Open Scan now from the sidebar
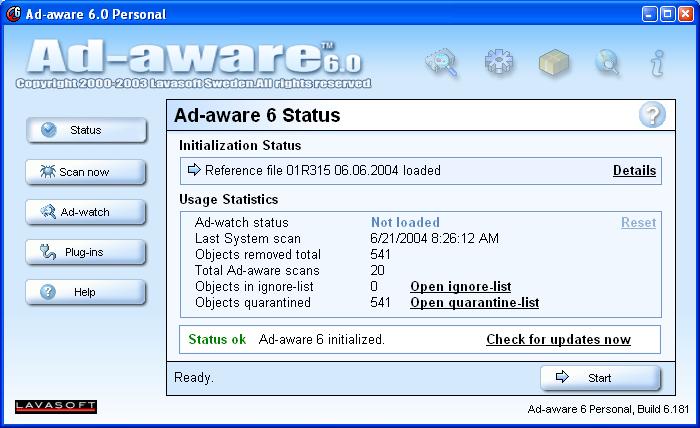Screen dimensions: 700x428 point(86,172)
